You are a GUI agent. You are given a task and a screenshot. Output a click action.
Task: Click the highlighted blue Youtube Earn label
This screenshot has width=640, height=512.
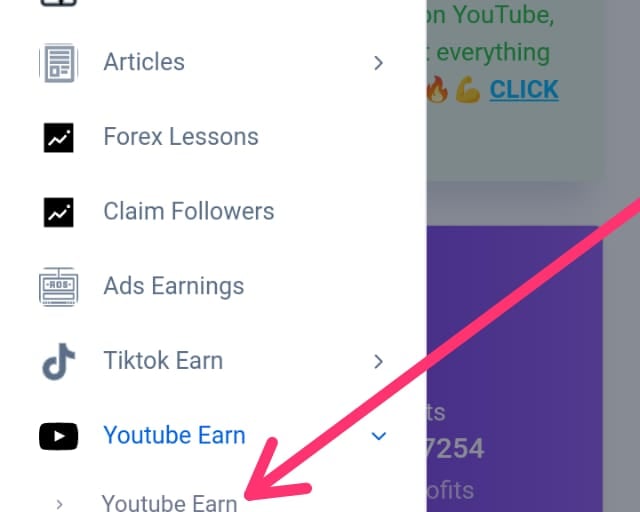tap(175, 435)
